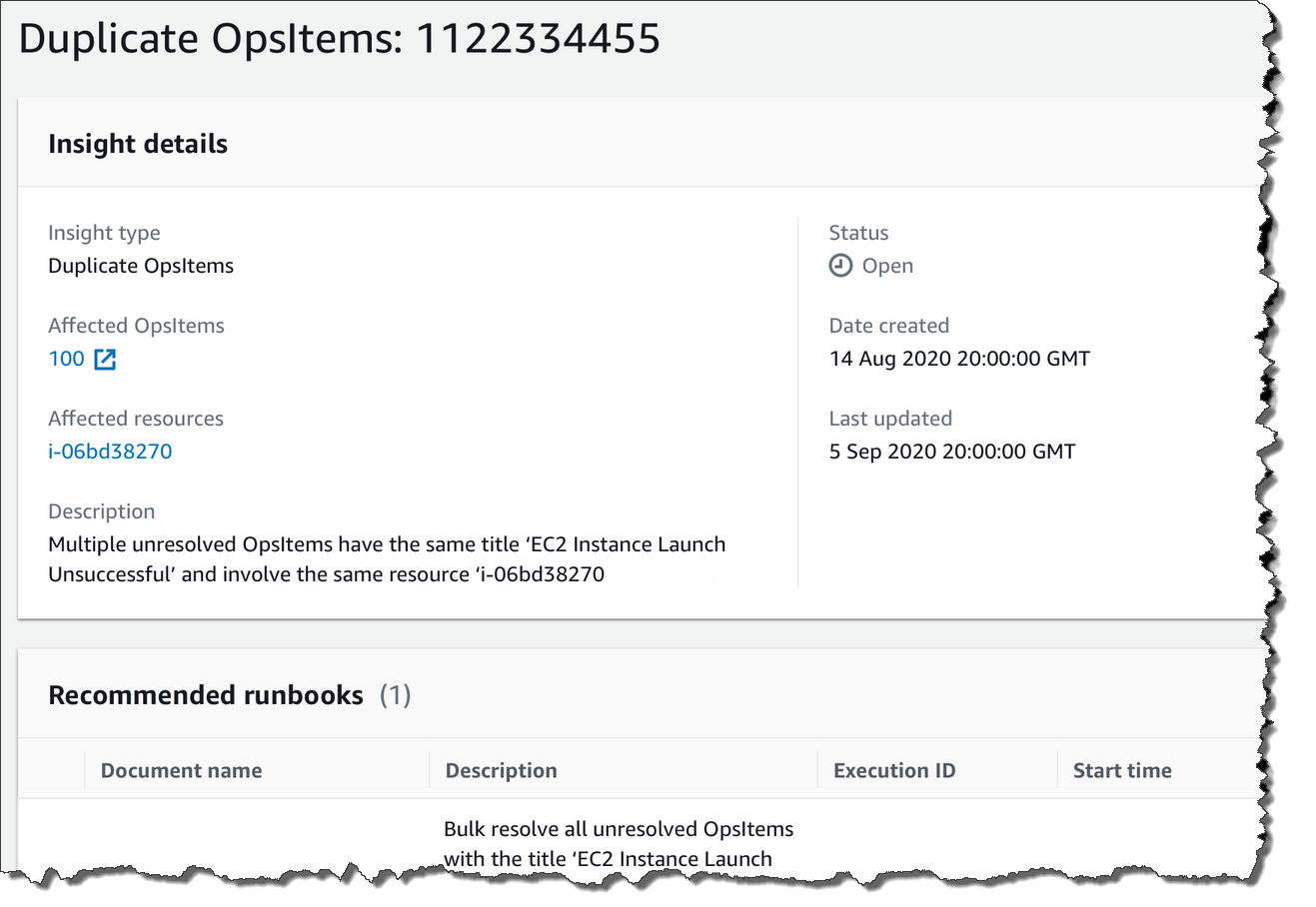
Task: Select the Insight details header
Action: pyautogui.click(x=138, y=143)
